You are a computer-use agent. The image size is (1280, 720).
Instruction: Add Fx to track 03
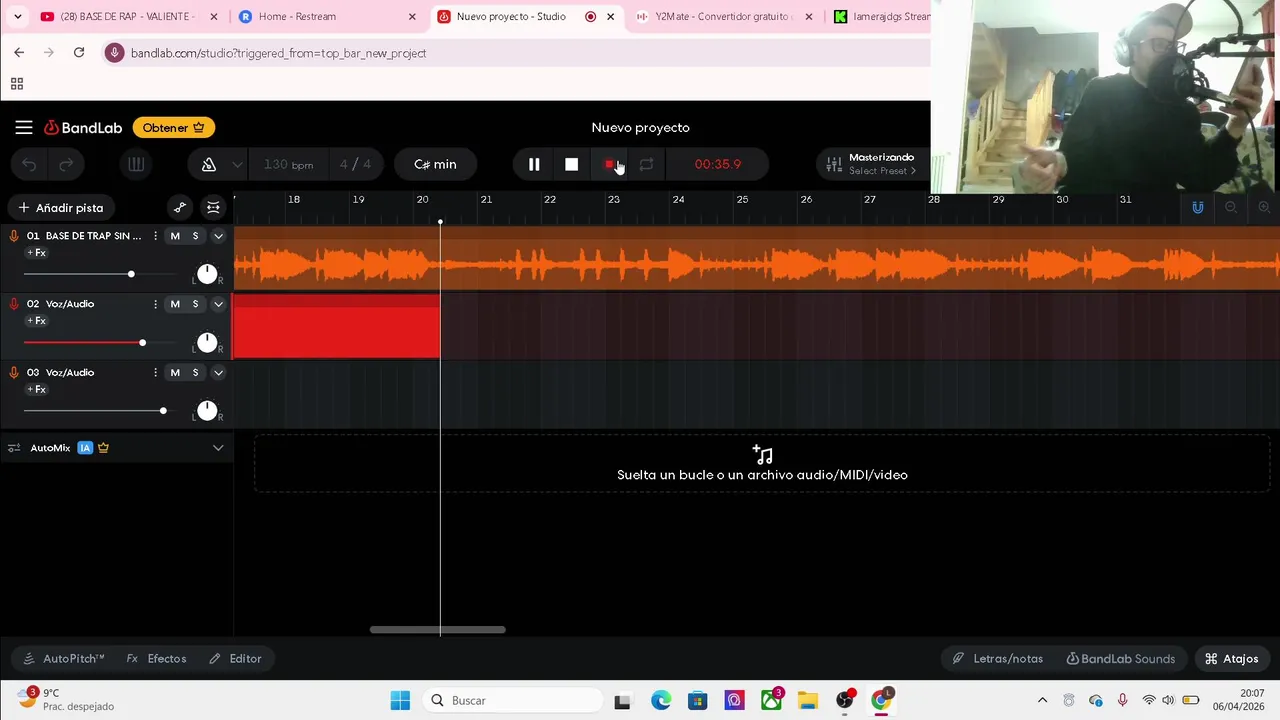37,389
